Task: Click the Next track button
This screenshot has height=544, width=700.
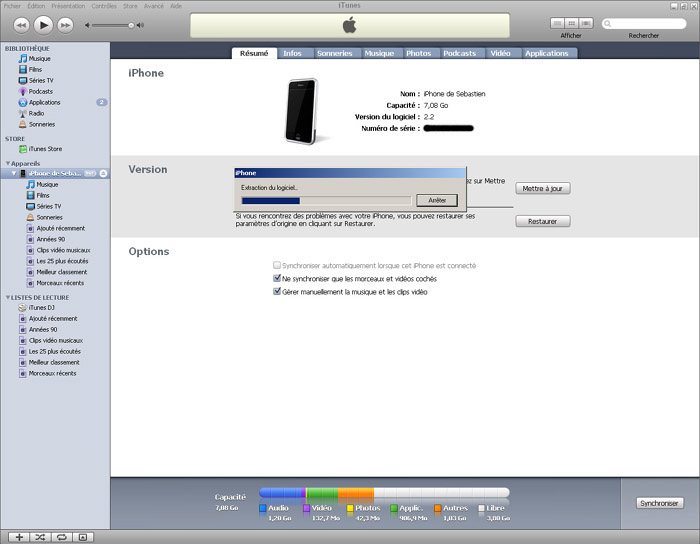Action: [x=65, y=24]
